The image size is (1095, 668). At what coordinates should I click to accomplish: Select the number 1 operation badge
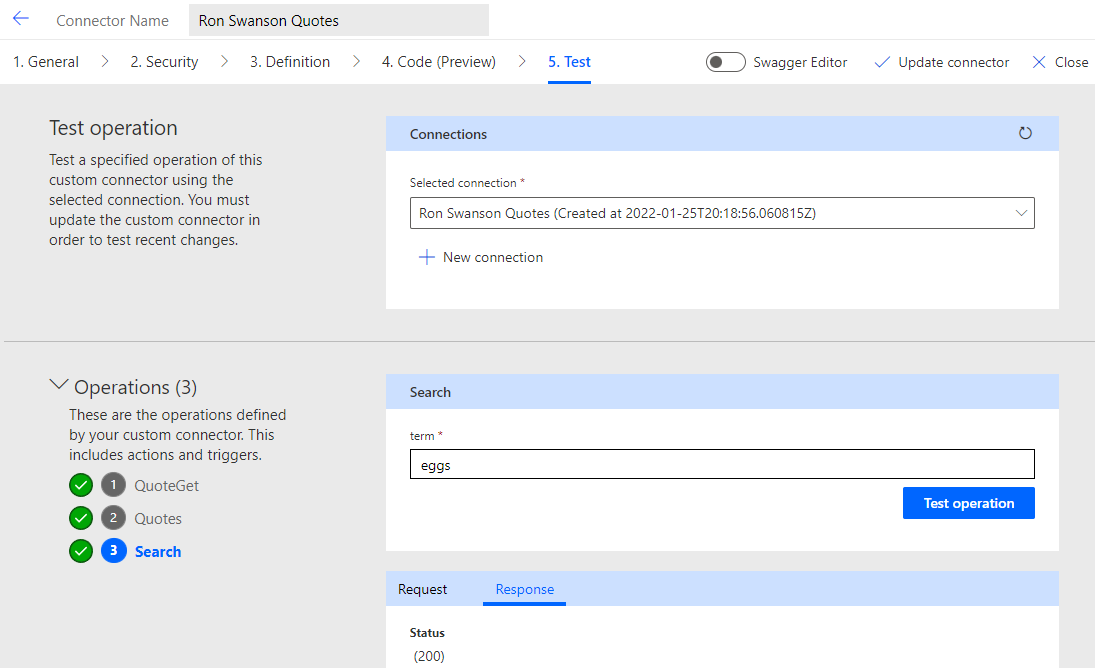[113, 484]
